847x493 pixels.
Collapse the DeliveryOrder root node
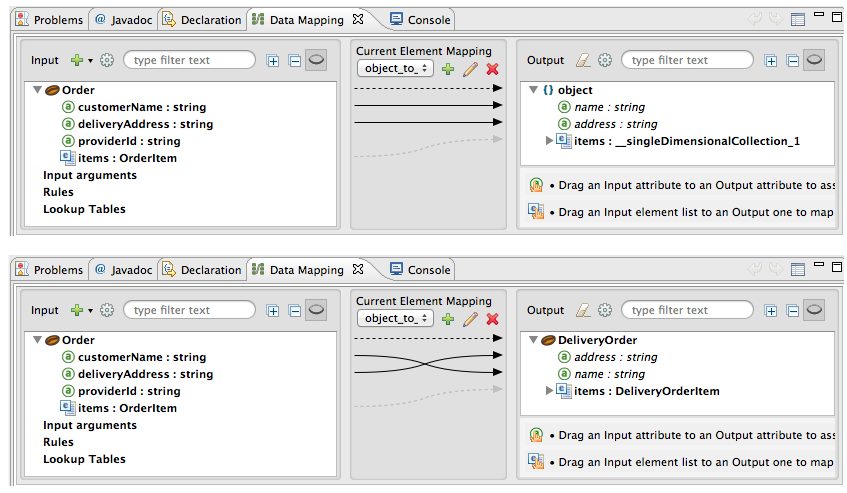(x=535, y=340)
